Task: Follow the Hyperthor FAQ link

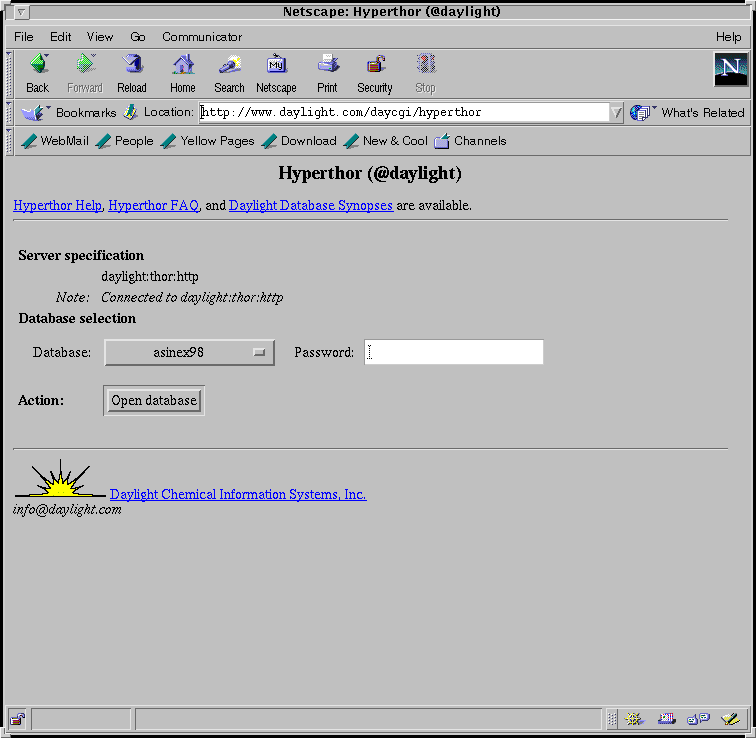Action: tap(153, 205)
